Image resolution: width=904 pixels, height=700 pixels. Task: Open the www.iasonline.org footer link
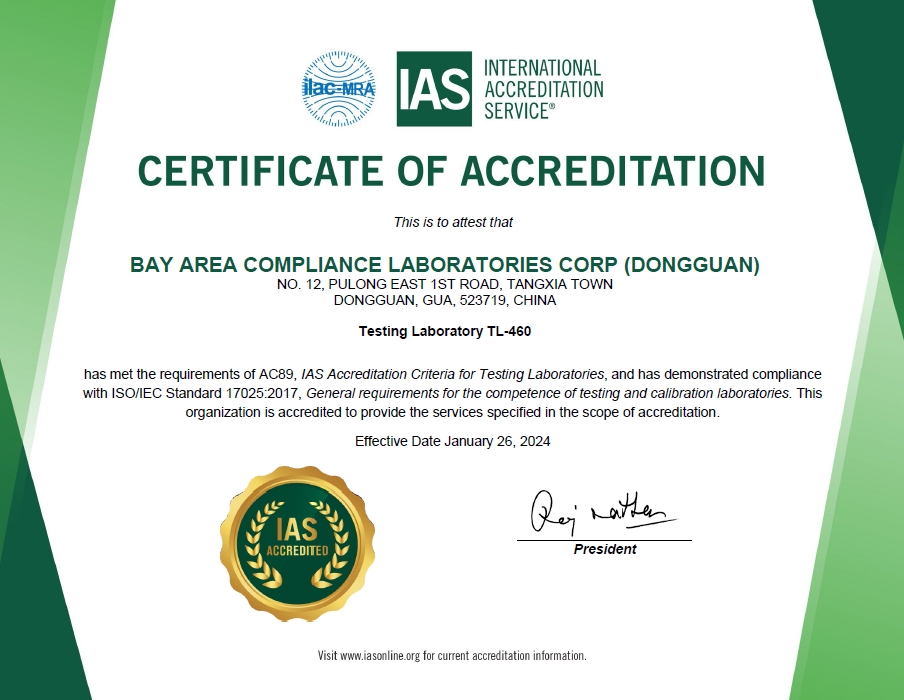click(x=379, y=656)
